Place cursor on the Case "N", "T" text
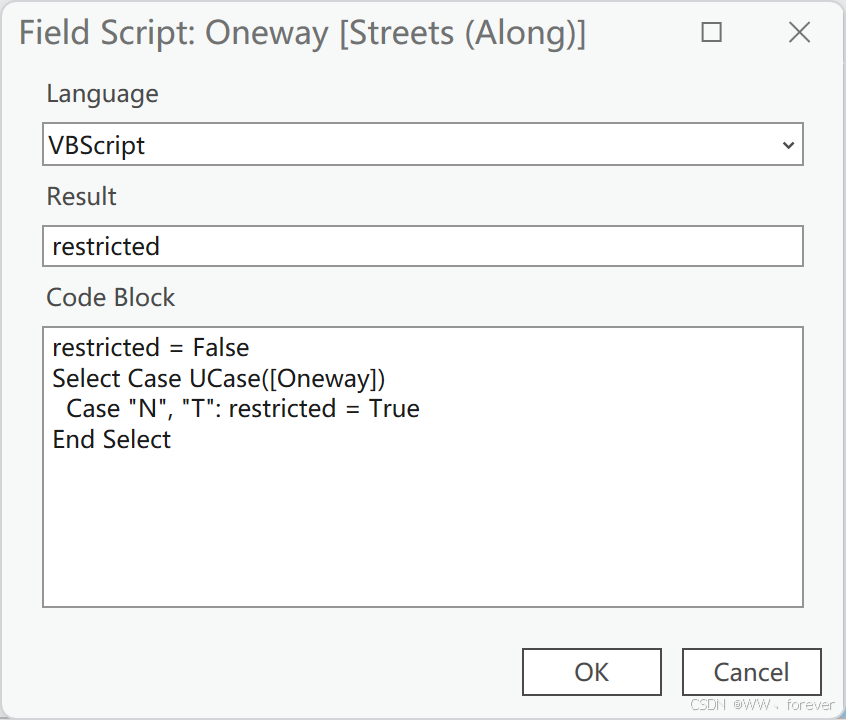 (x=142, y=408)
